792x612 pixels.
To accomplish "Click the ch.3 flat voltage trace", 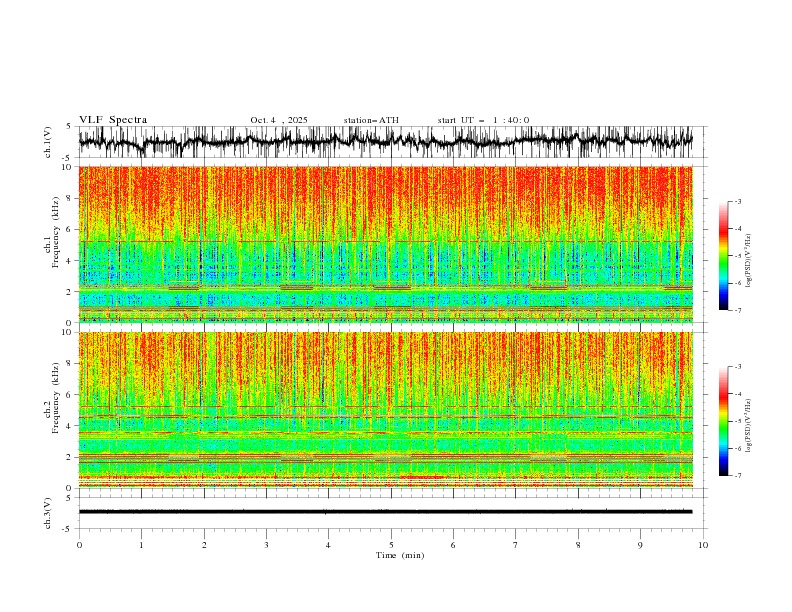I will [x=386, y=512].
